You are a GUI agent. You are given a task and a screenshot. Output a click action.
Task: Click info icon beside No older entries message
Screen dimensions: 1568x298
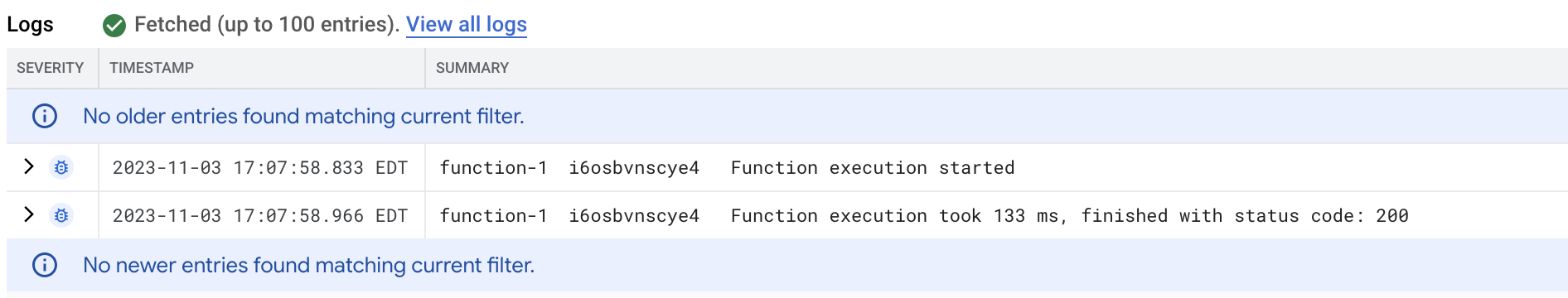[45, 116]
